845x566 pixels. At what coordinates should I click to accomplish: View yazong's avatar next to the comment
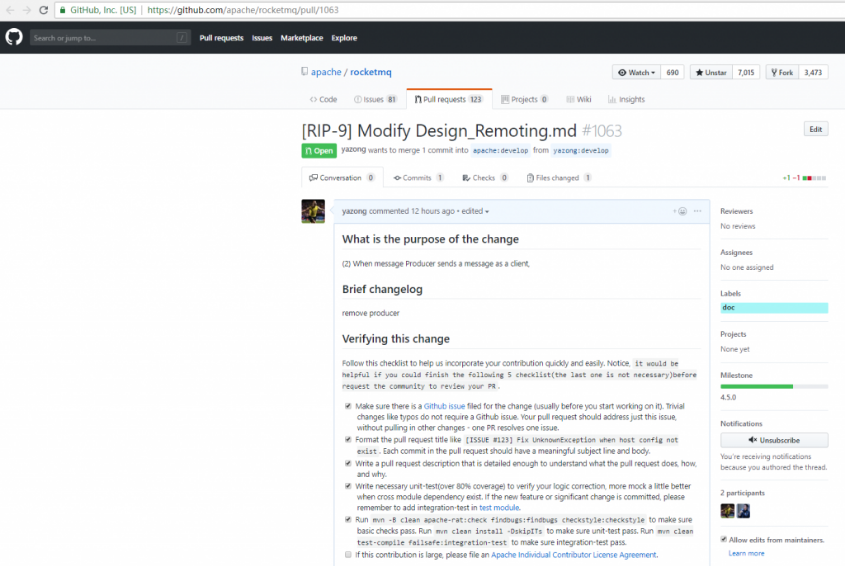[x=313, y=211]
